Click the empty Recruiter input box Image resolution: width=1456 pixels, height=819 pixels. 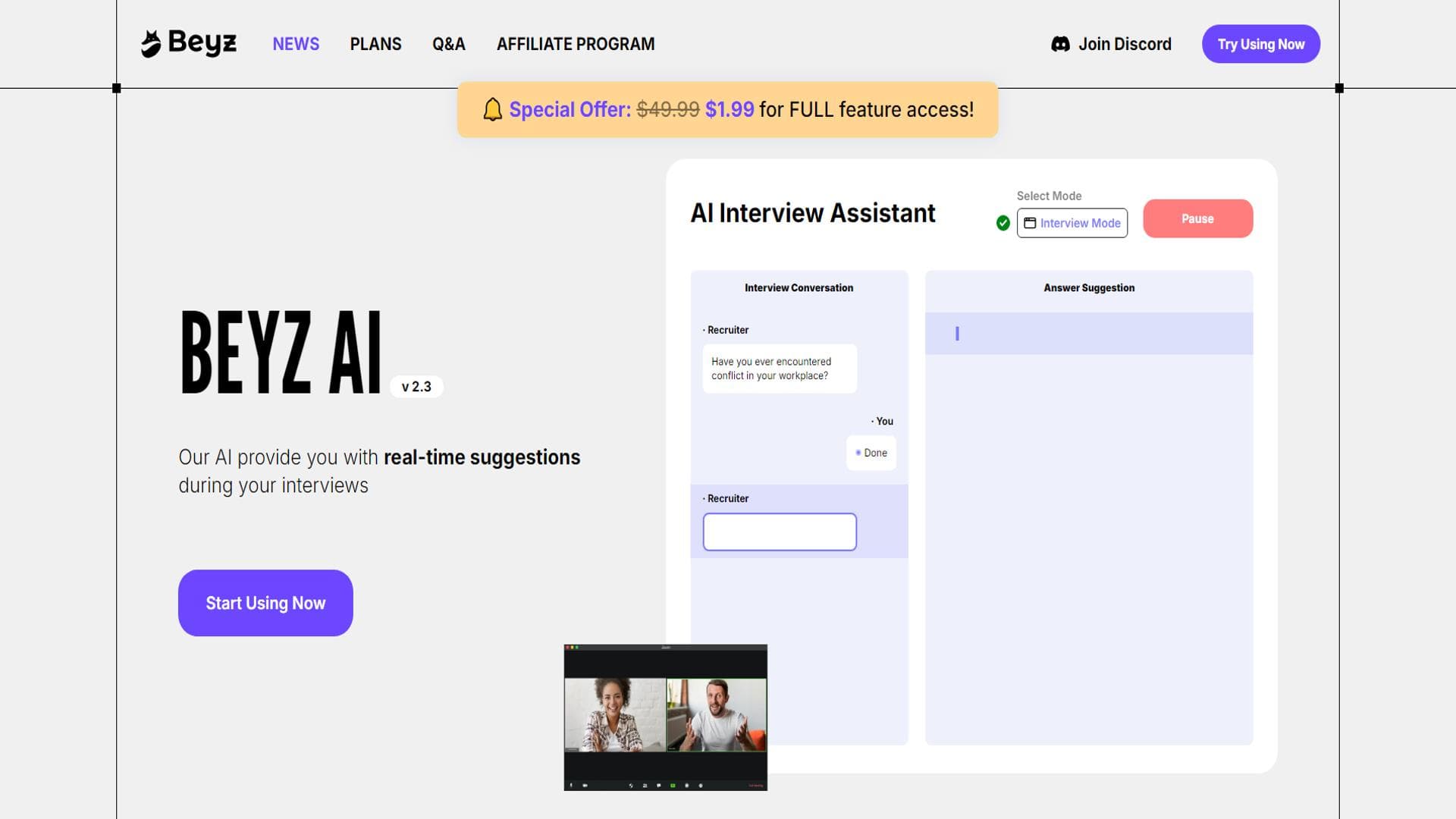pyautogui.click(x=780, y=532)
